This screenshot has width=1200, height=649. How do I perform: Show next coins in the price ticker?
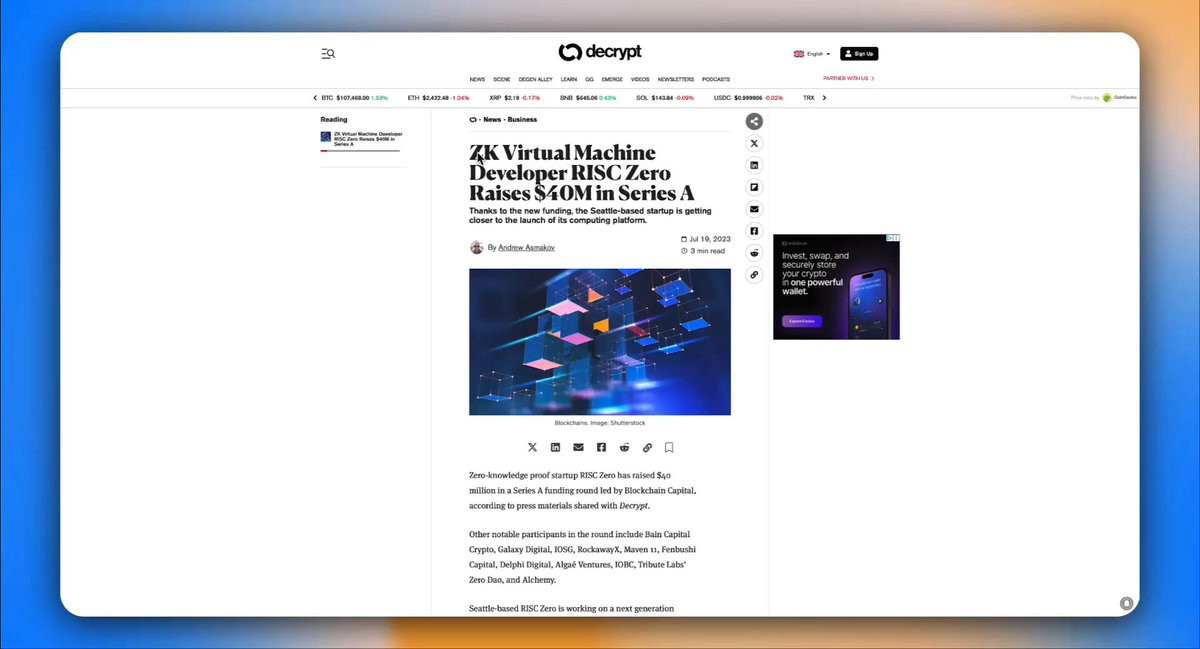[824, 98]
